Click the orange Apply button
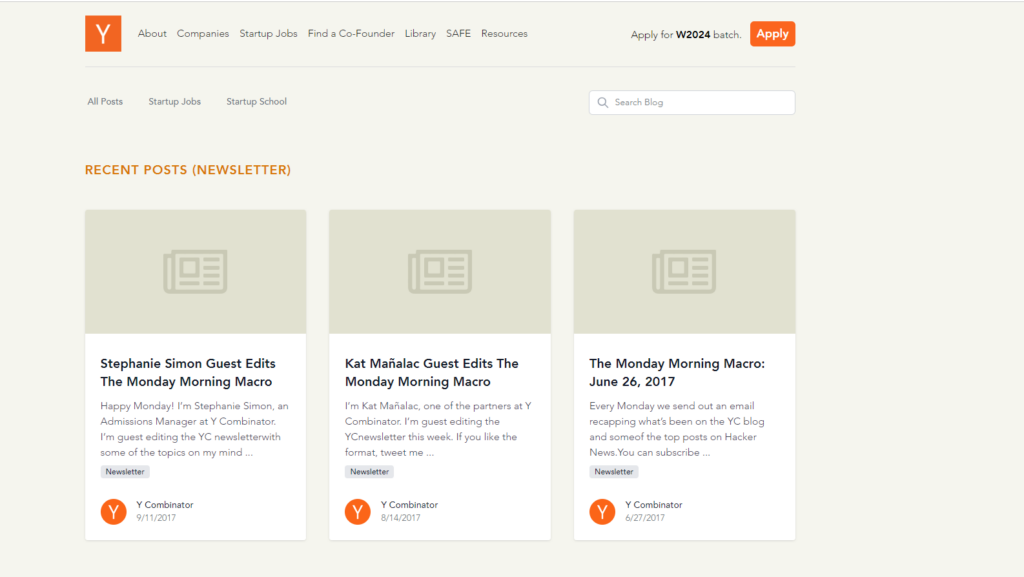Image resolution: width=1024 pixels, height=577 pixels. pos(772,34)
